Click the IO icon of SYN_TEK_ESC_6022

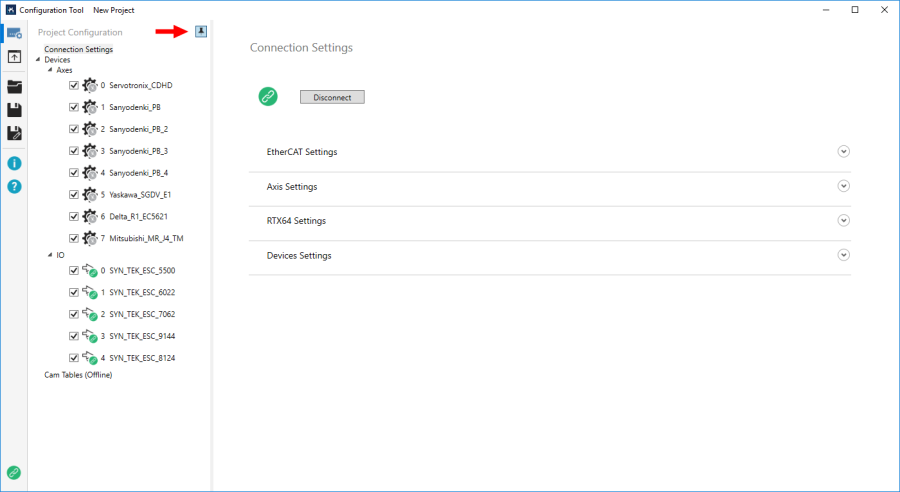[90, 292]
